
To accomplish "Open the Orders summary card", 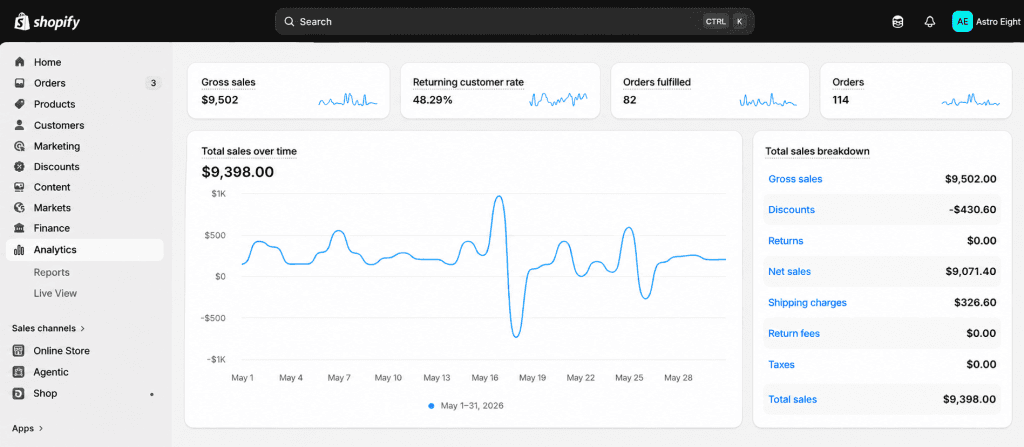I will pos(916,91).
